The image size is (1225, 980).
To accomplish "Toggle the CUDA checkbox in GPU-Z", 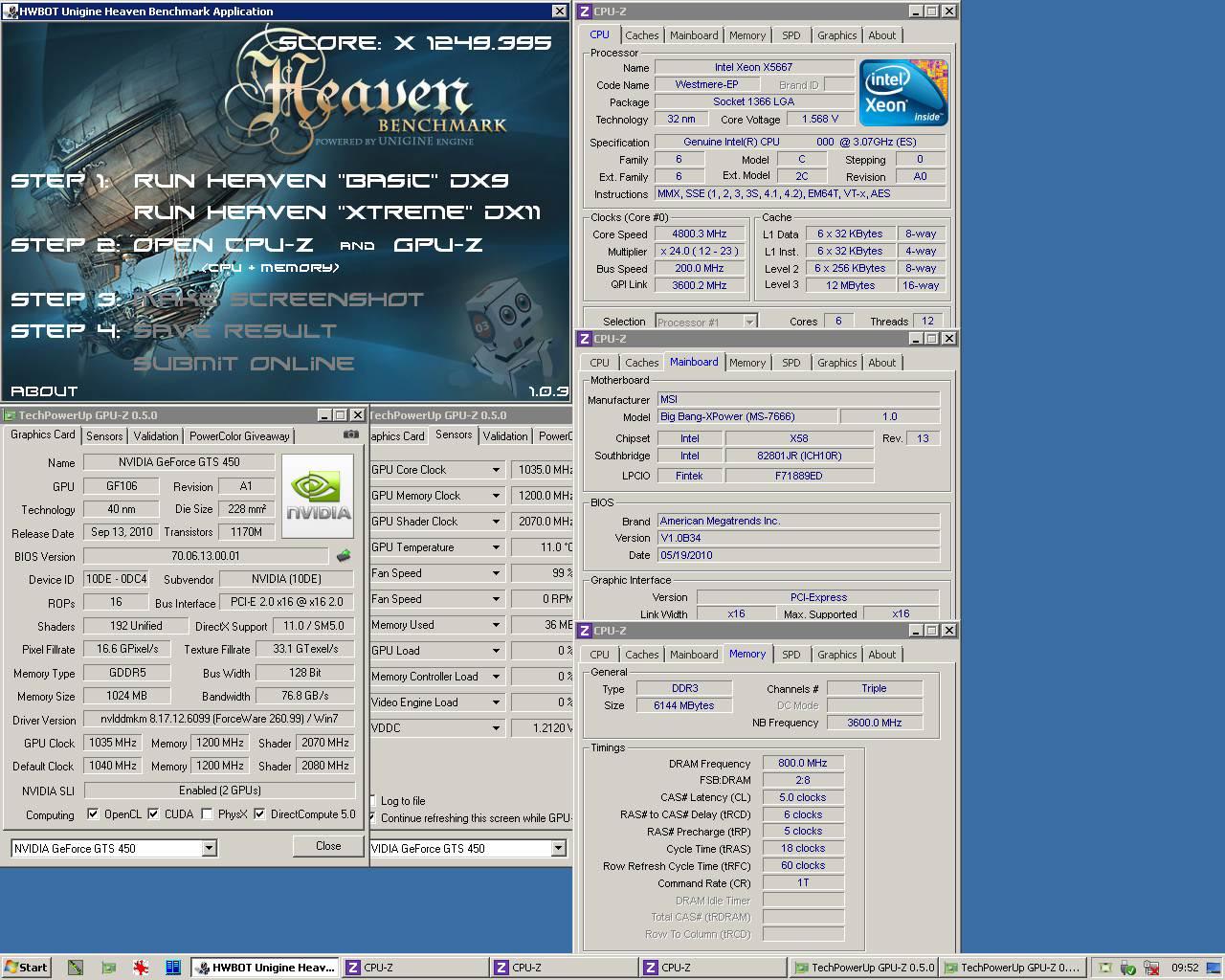I will (x=153, y=814).
